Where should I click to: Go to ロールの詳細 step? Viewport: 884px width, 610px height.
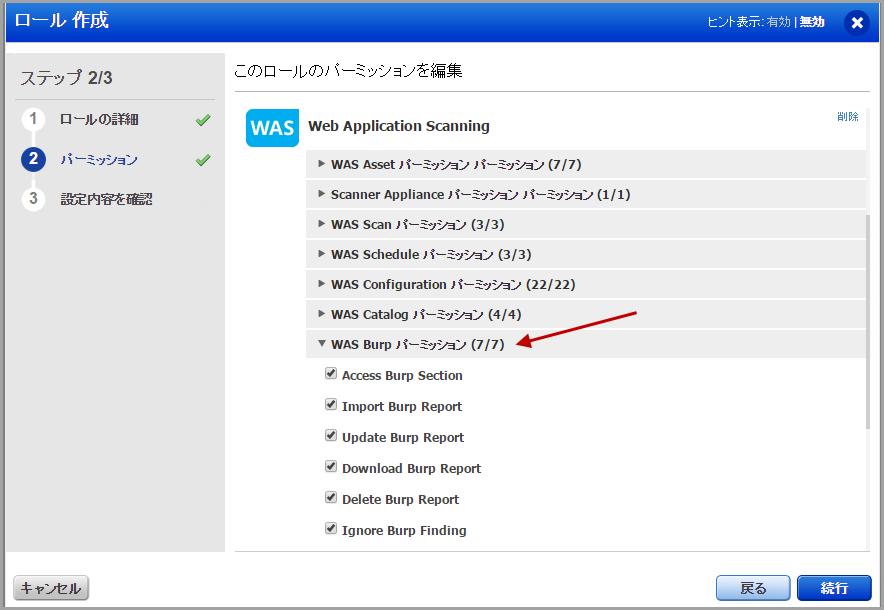coord(99,120)
